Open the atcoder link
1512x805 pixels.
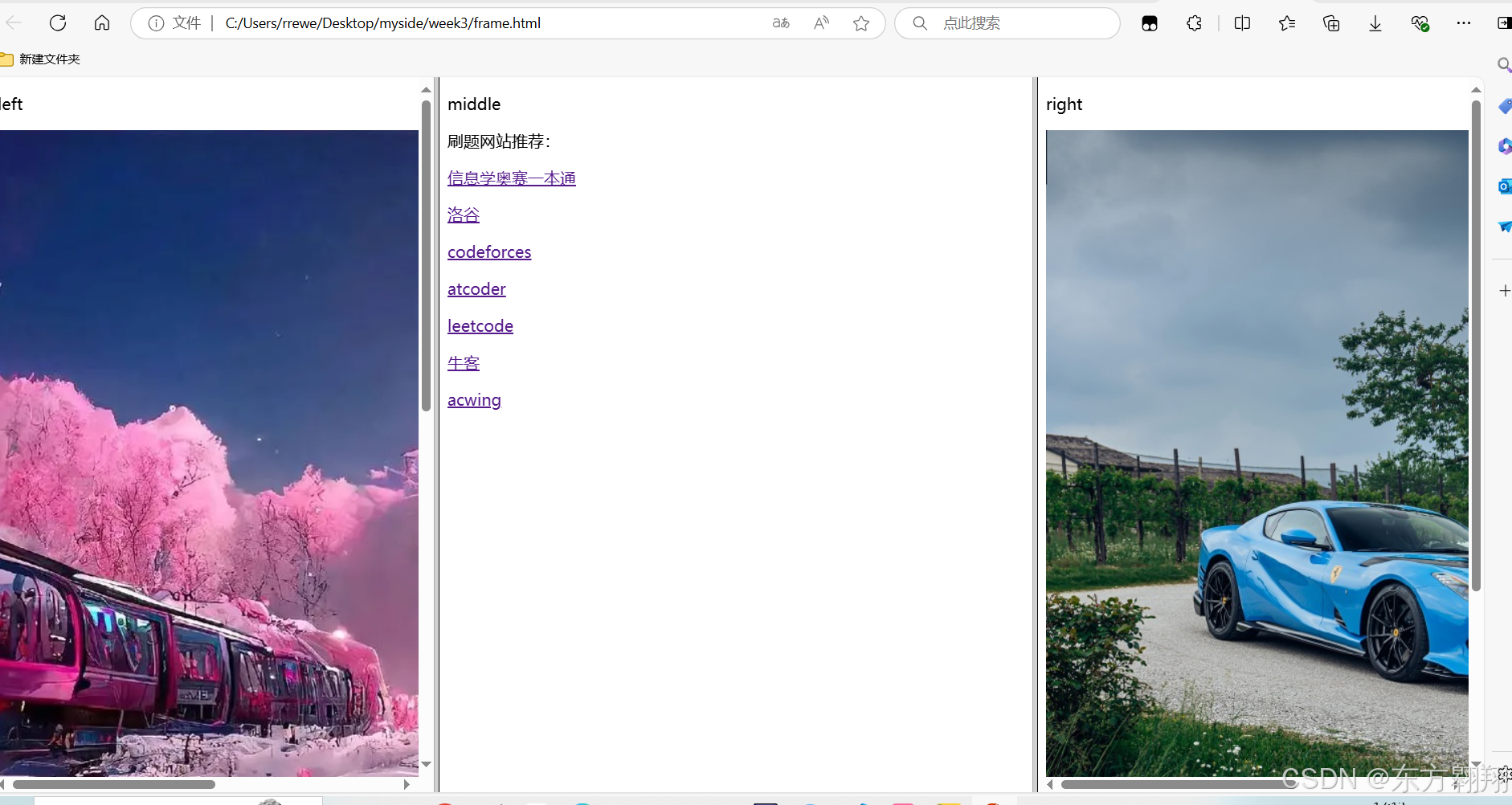pos(476,289)
